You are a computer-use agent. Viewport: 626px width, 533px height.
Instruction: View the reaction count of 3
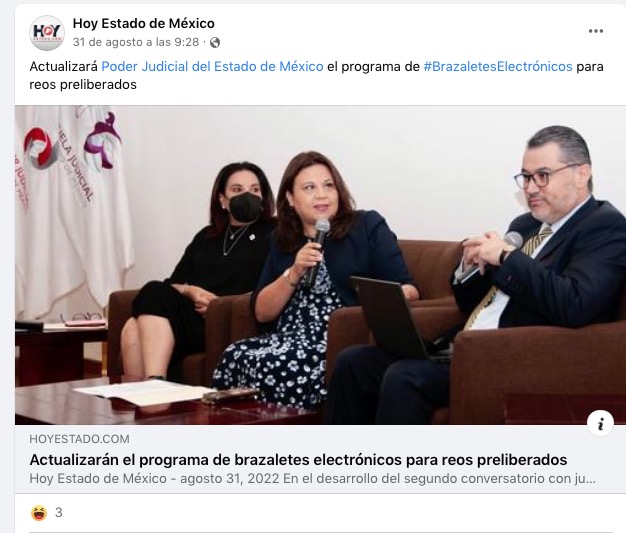coord(59,513)
